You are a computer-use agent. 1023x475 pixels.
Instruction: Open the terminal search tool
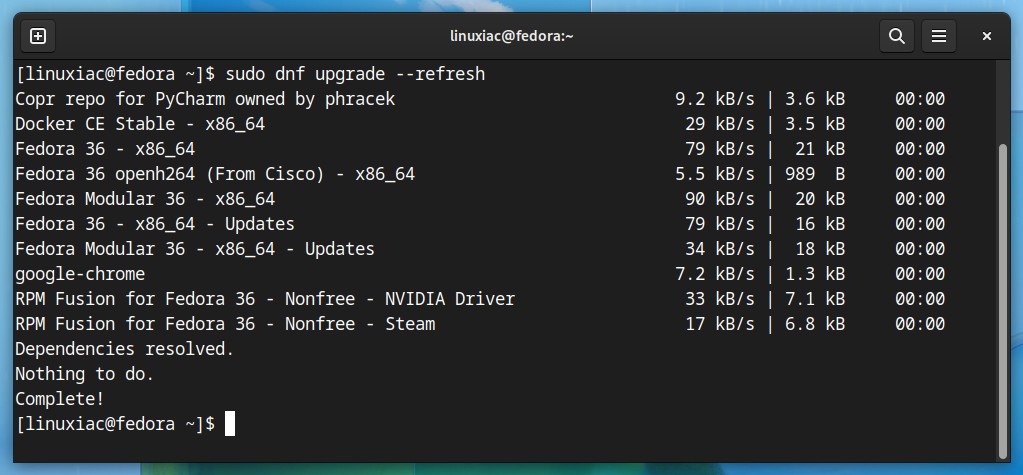(896, 36)
